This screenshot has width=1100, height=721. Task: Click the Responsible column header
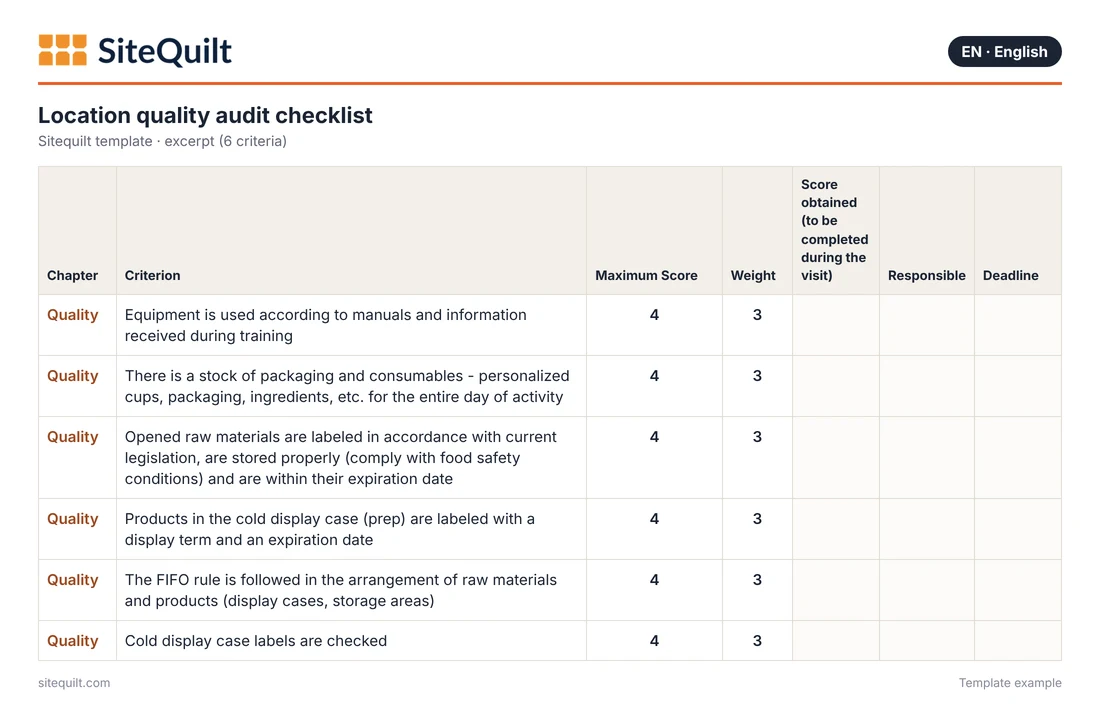point(927,276)
